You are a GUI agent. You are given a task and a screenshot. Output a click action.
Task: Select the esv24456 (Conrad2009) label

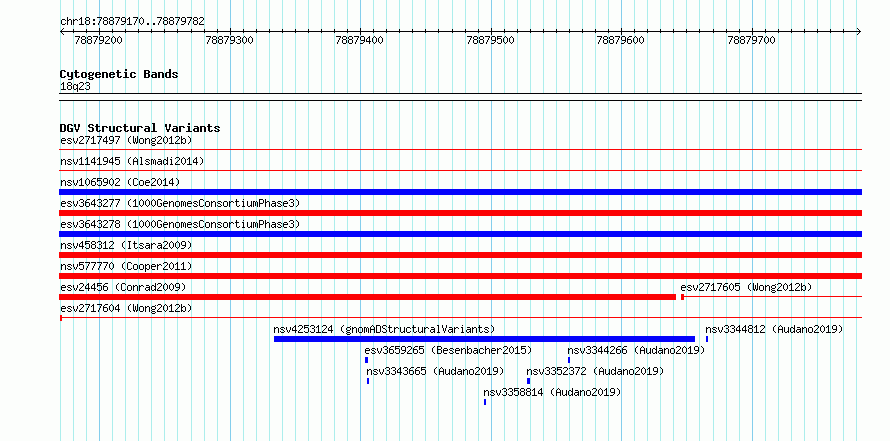(x=123, y=287)
